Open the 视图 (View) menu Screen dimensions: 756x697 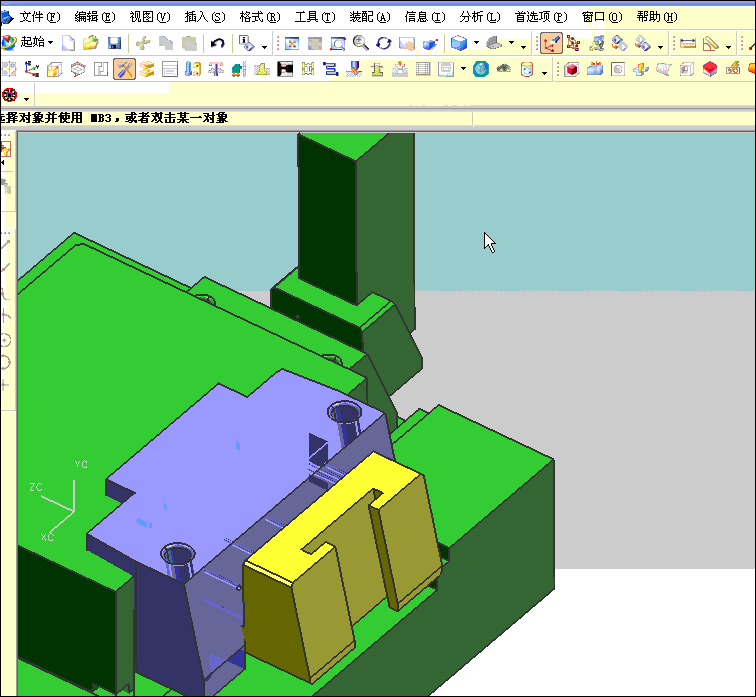point(149,17)
